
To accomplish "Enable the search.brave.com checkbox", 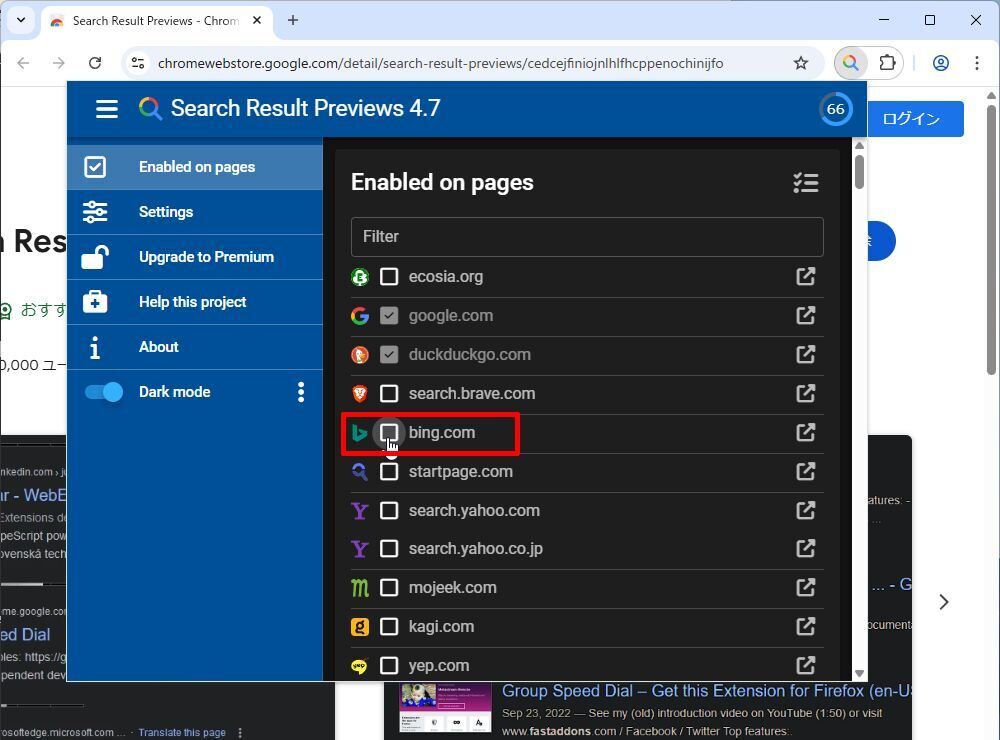I will pos(389,394).
